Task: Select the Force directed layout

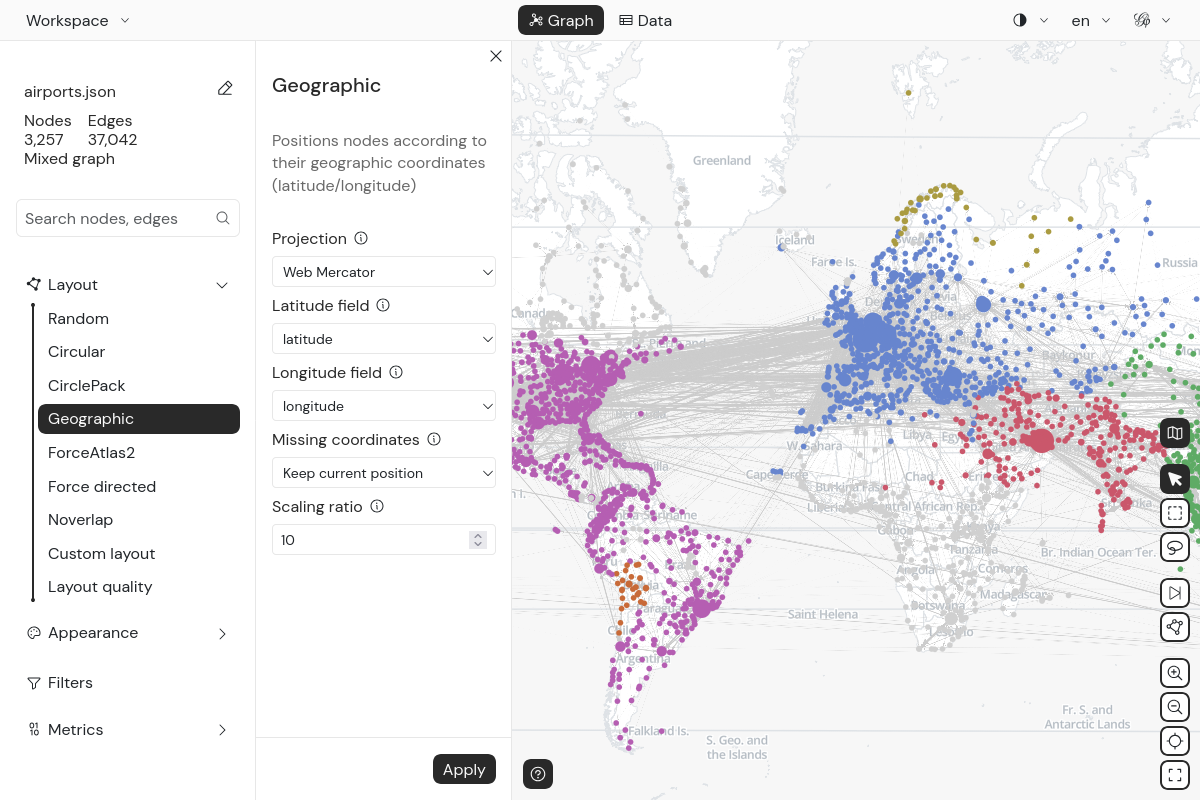Action: click(139, 487)
